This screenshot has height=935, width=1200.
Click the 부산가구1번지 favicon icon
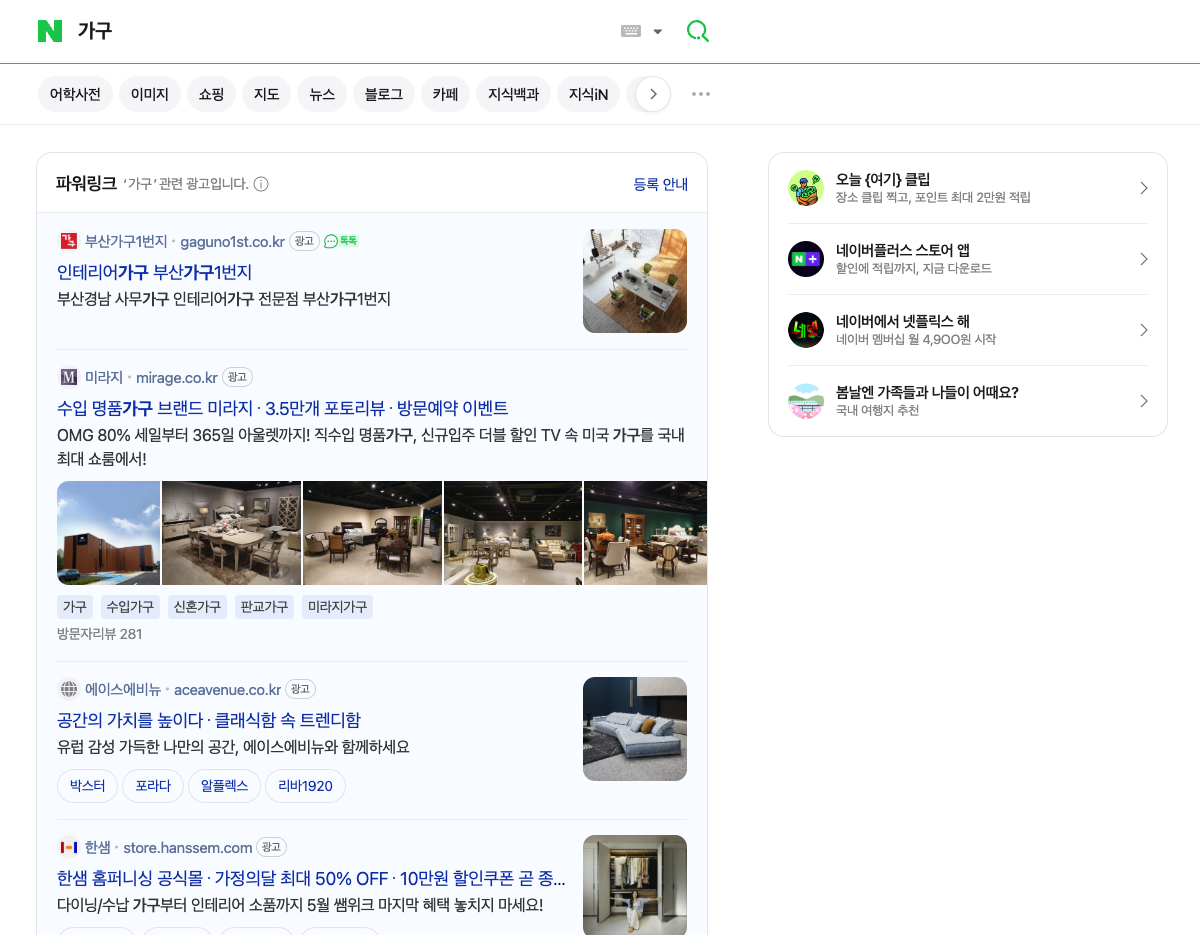(x=69, y=241)
